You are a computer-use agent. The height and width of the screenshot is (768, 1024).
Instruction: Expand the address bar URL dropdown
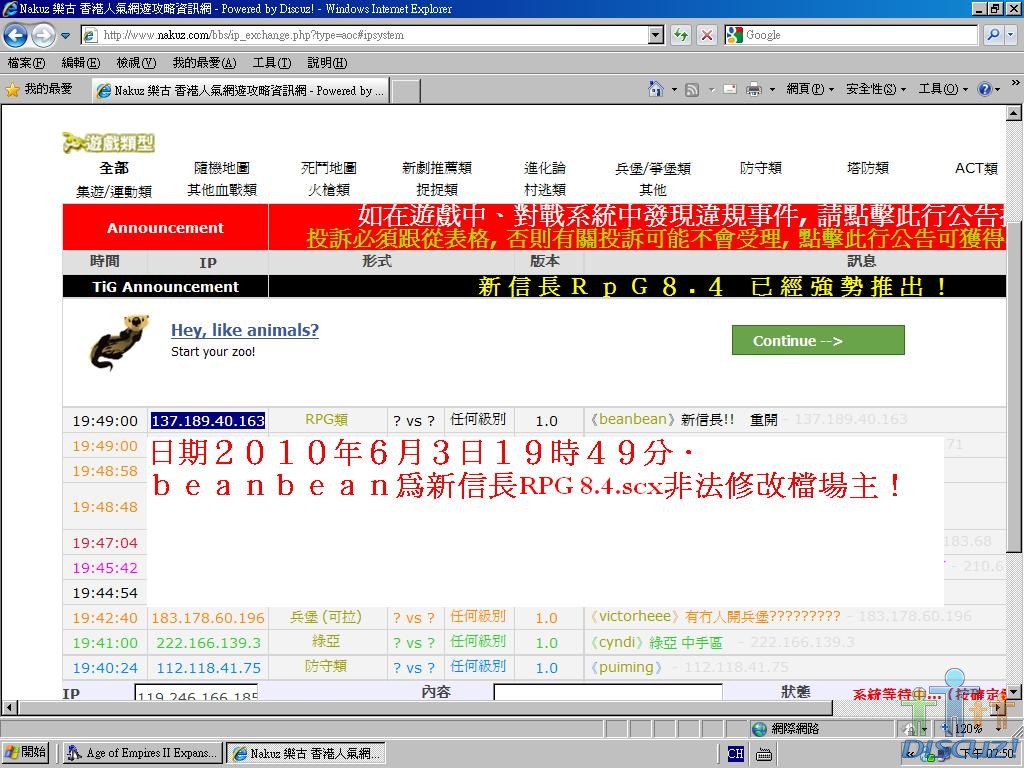656,35
